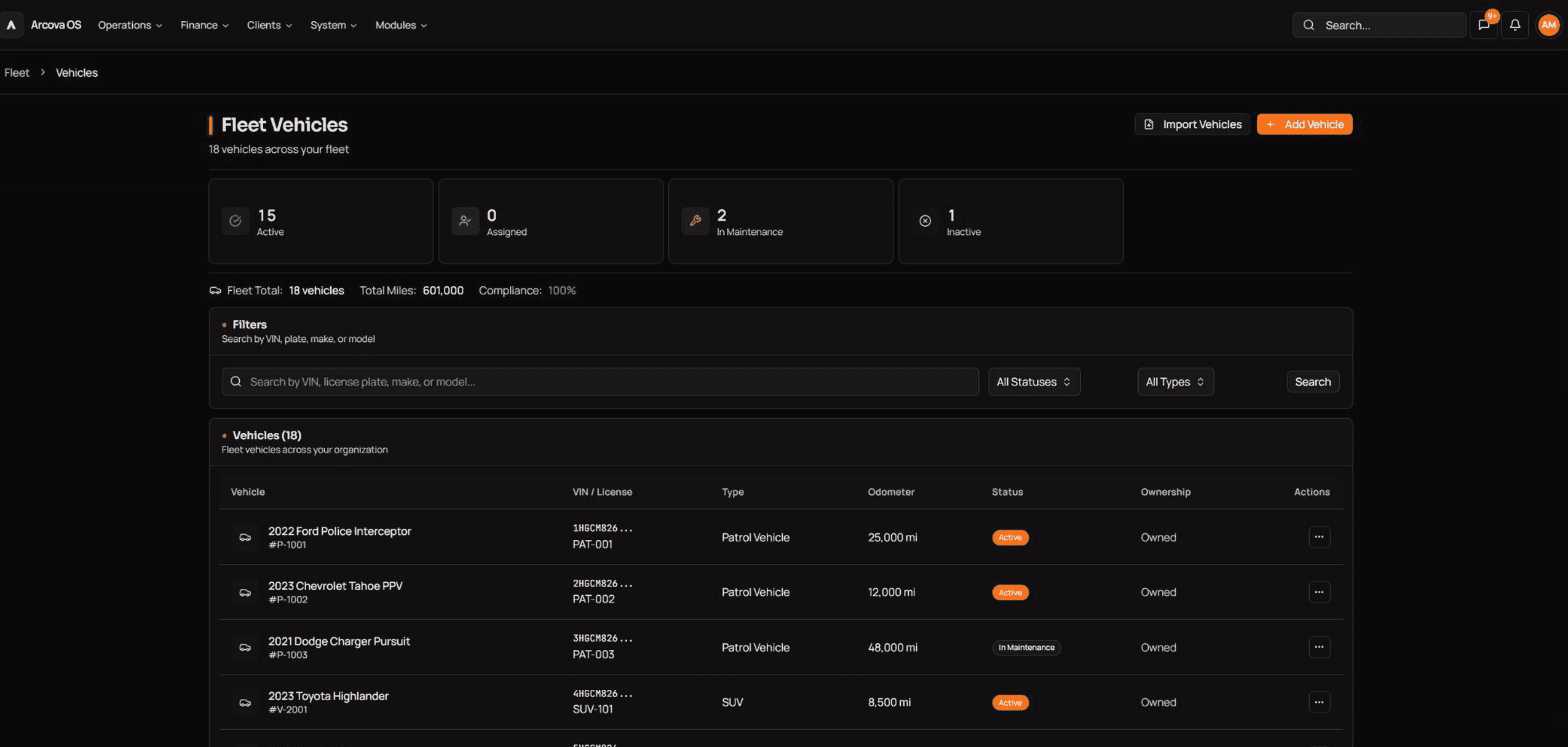The image size is (1568, 747).
Task: Open the messages chat icon
Action: point(1484,25)
